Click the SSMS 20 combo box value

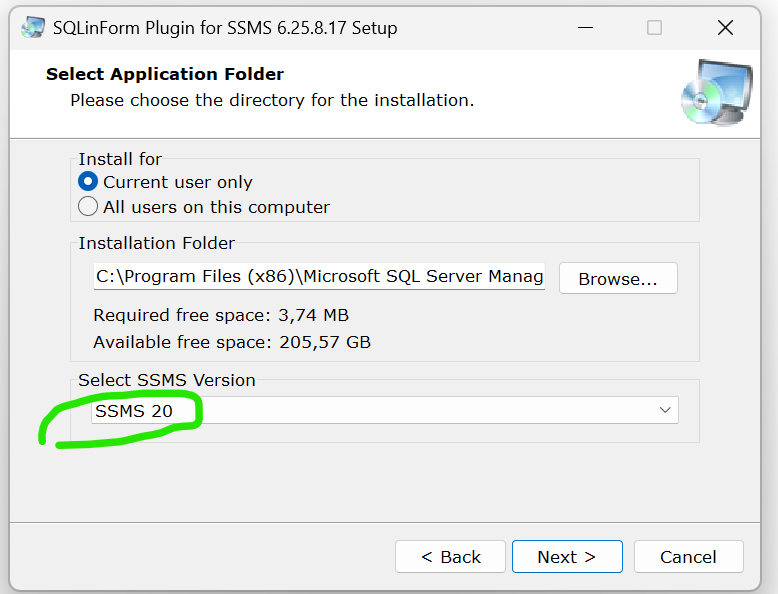coord(385,410)
